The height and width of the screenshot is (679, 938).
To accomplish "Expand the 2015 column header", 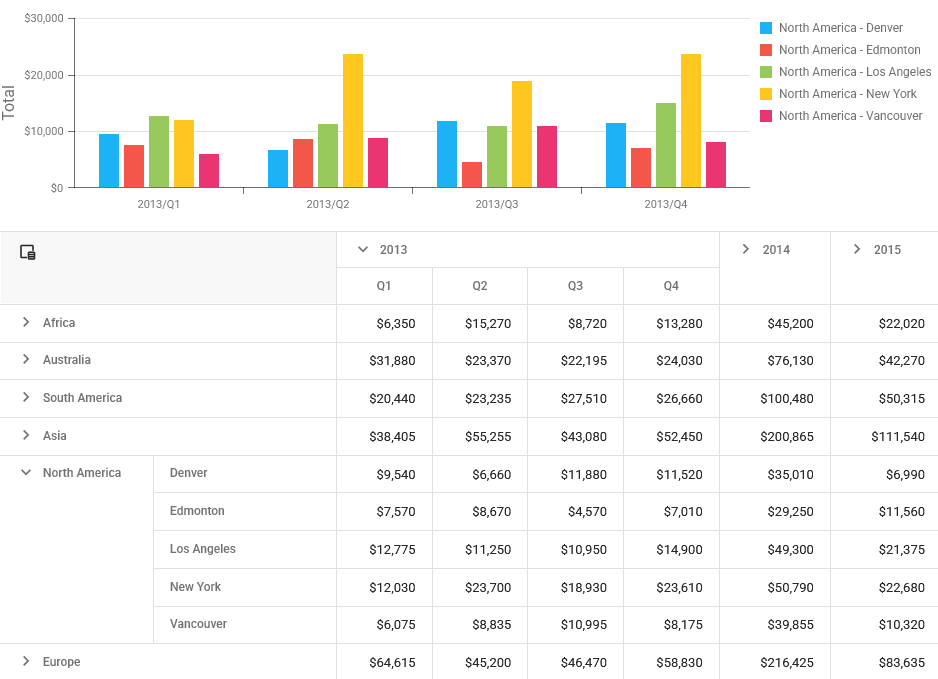I will coord(857,249).
